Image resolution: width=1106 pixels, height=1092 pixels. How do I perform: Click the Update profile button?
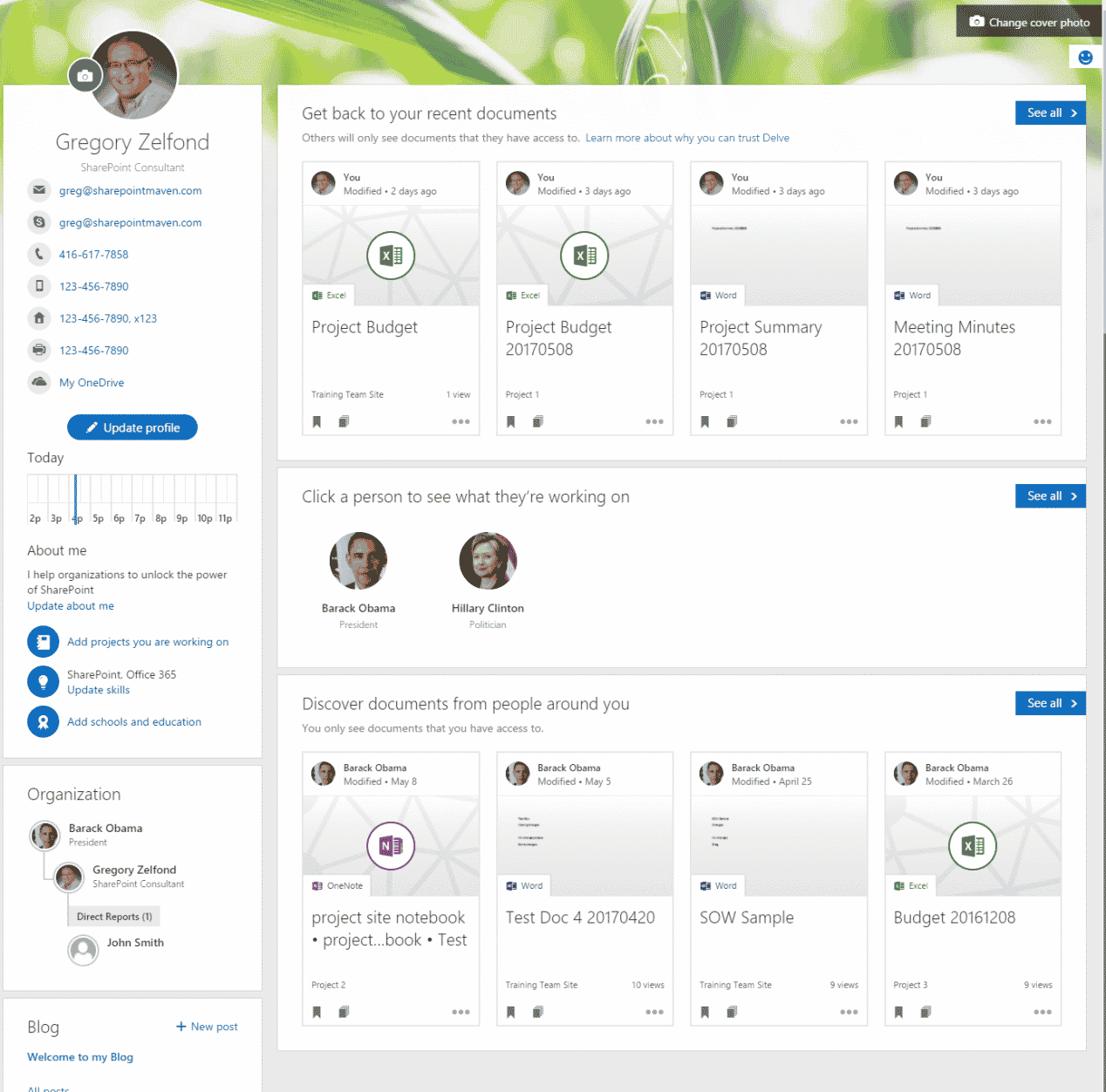coord(132,427)
